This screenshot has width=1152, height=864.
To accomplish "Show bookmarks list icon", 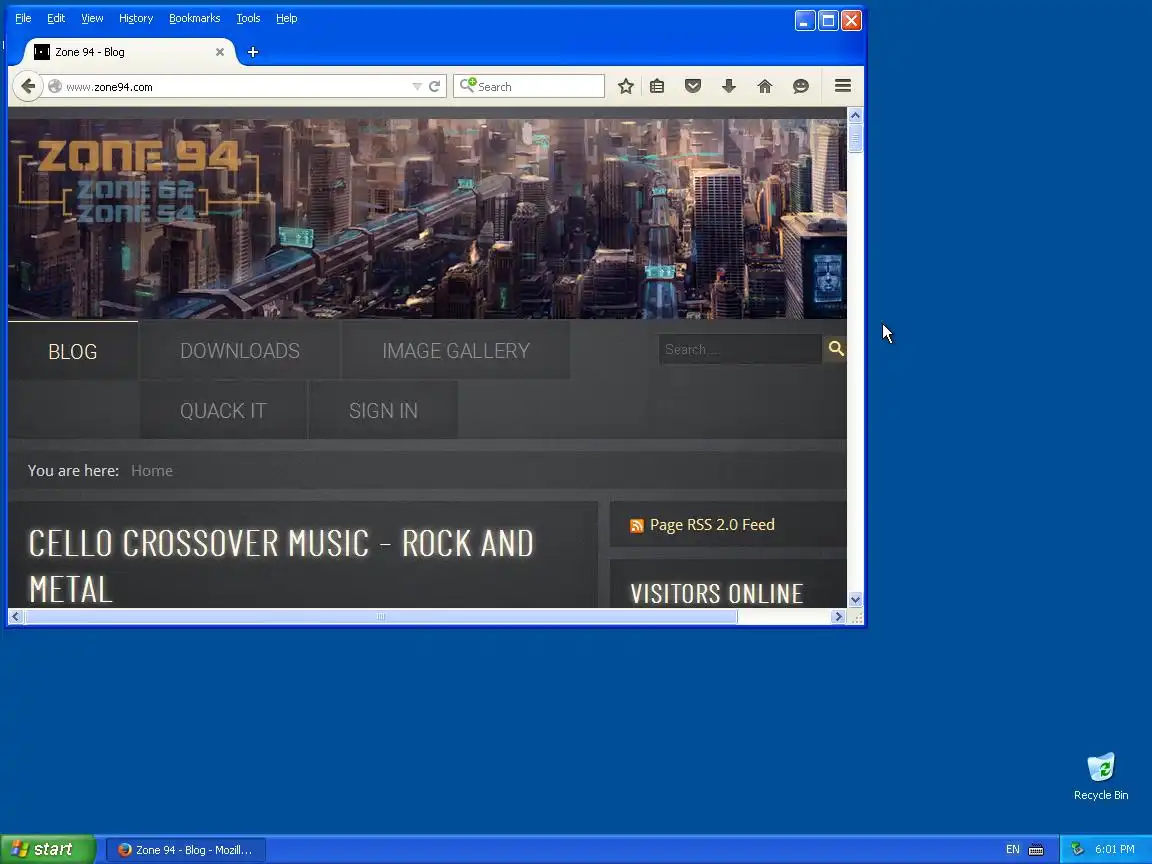I will pyautogui.click(x=657, y=87).
